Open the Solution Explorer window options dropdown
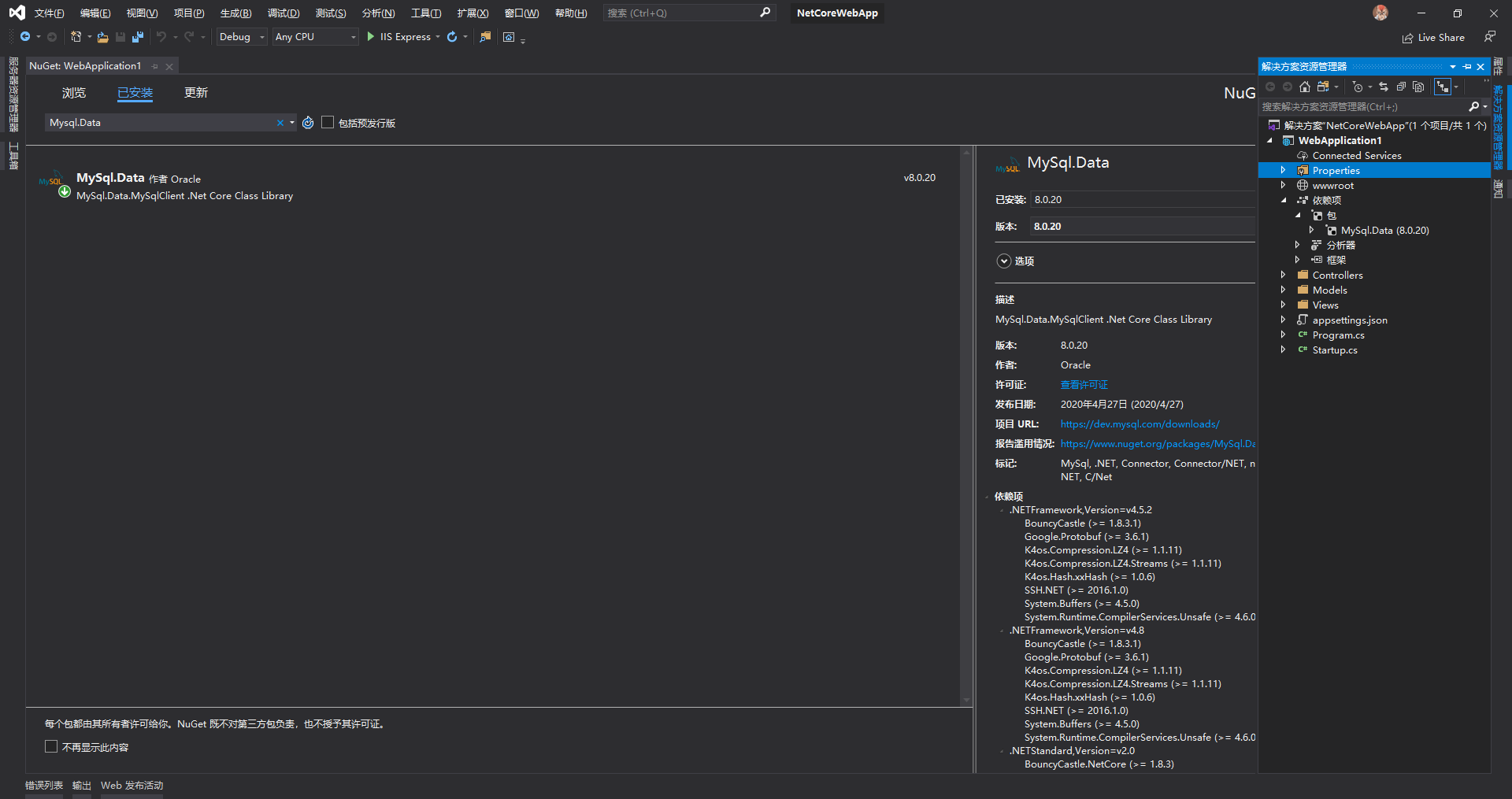Image resolution: width=1512 pixels, height=799 pixels. [x=1453, y=67]
